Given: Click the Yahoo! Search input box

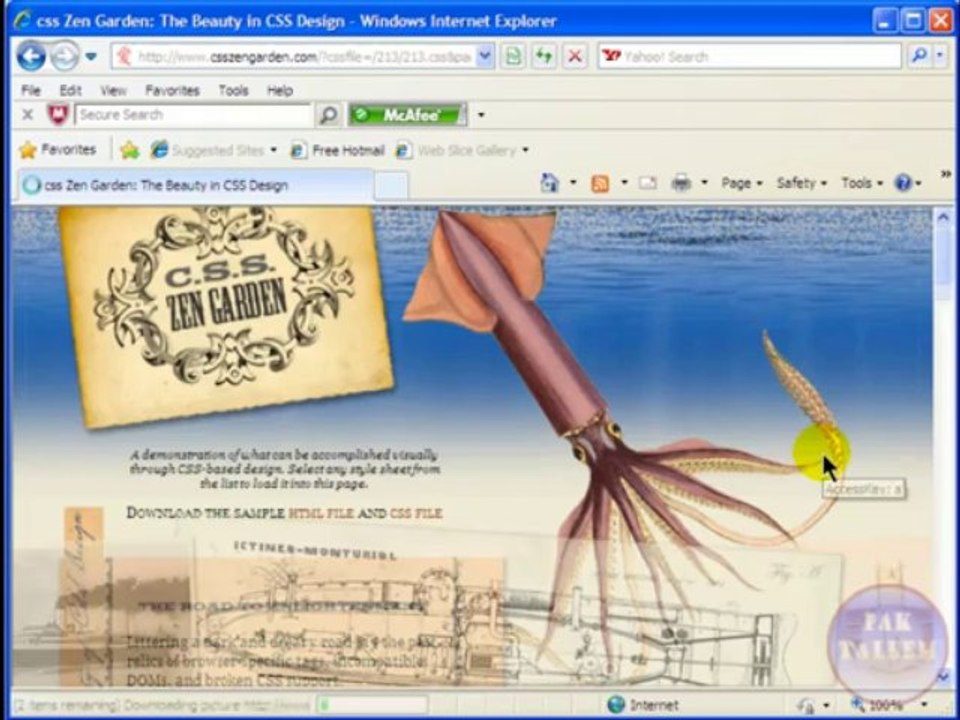Looking at the screenshot, I should 750,56.
